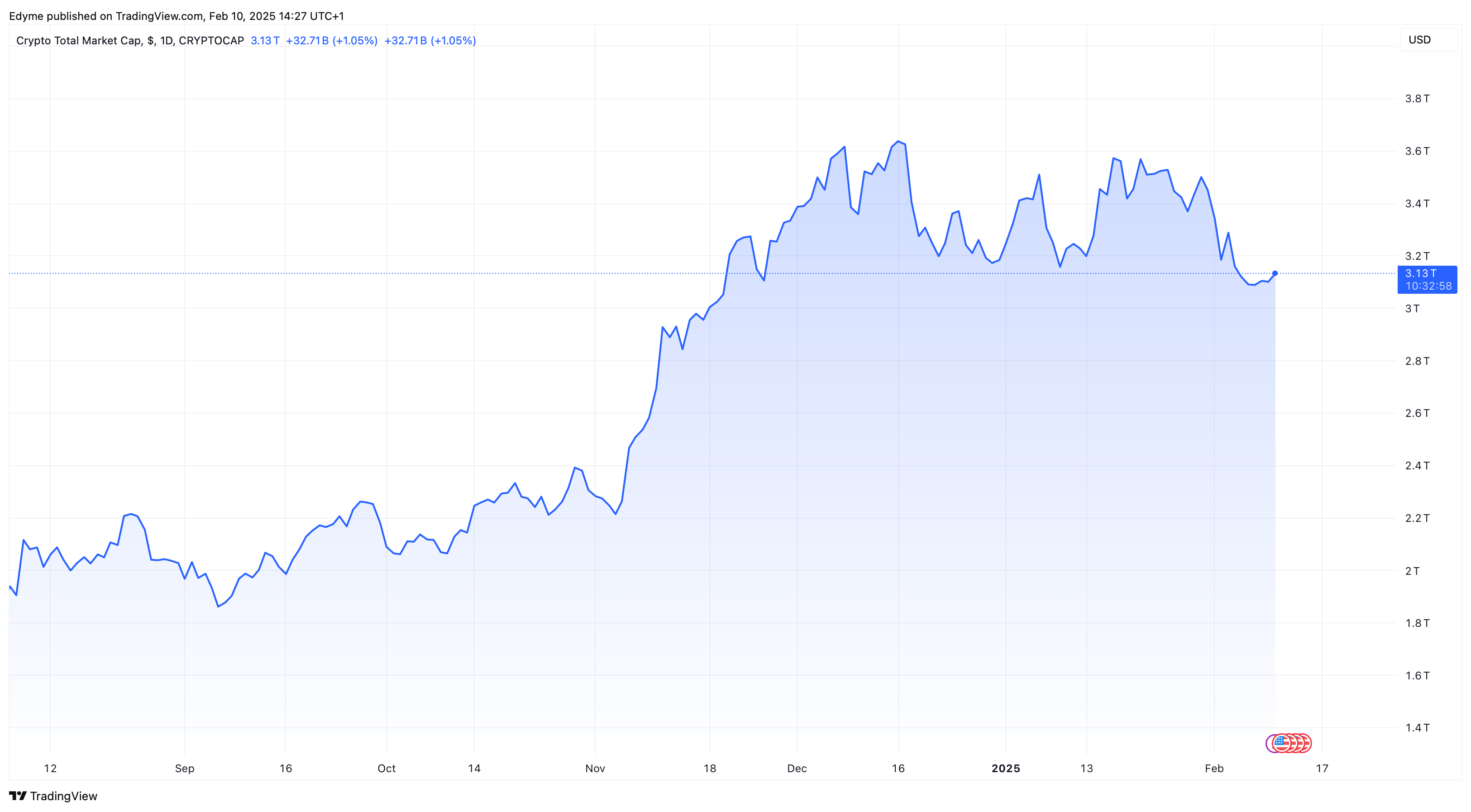Click the purple circle event marker
This screenshot has height=812, width=1471.
[1269, 744]
